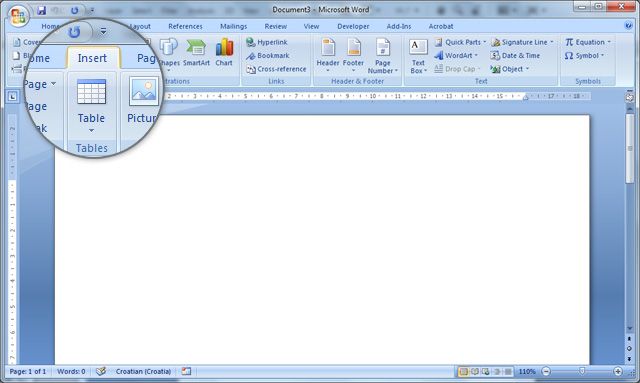Click the vertical scrollbar thumb
The width and height of the screenshot is (640, 383).
630,148
